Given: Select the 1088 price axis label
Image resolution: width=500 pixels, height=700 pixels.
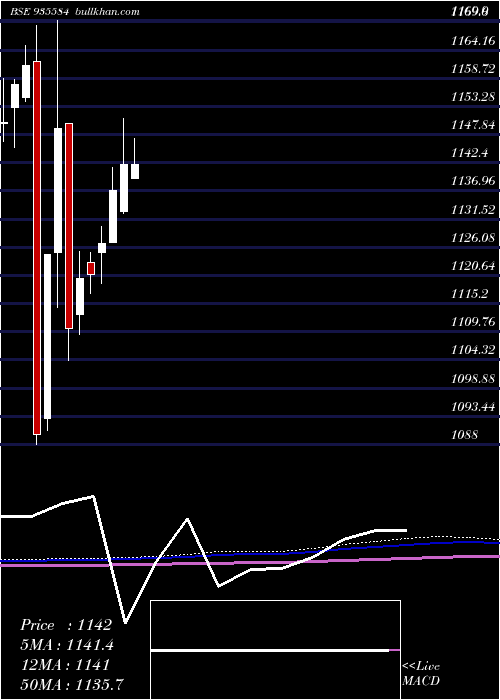Looking at the screenshot, I should tap(465, 434).
